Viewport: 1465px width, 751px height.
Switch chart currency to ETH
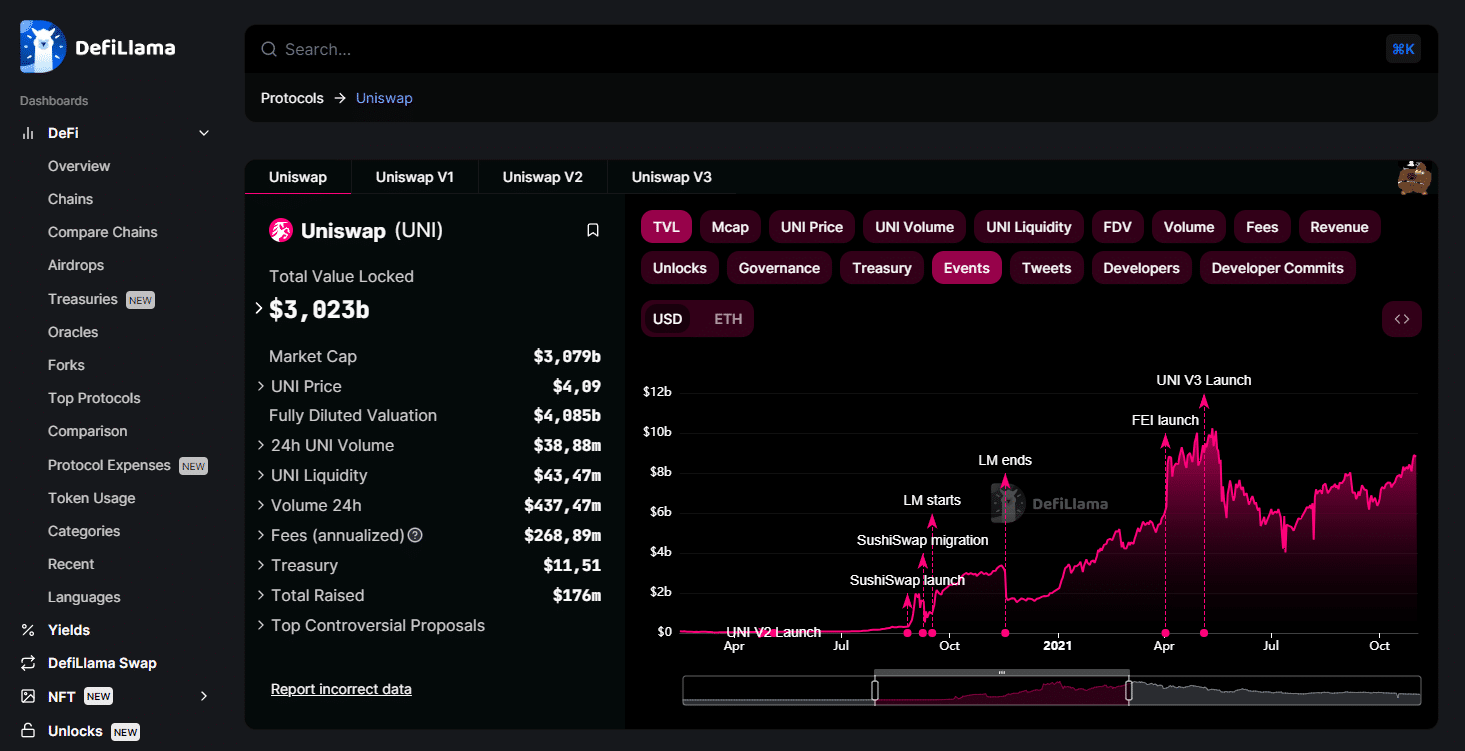coord(727,318)
